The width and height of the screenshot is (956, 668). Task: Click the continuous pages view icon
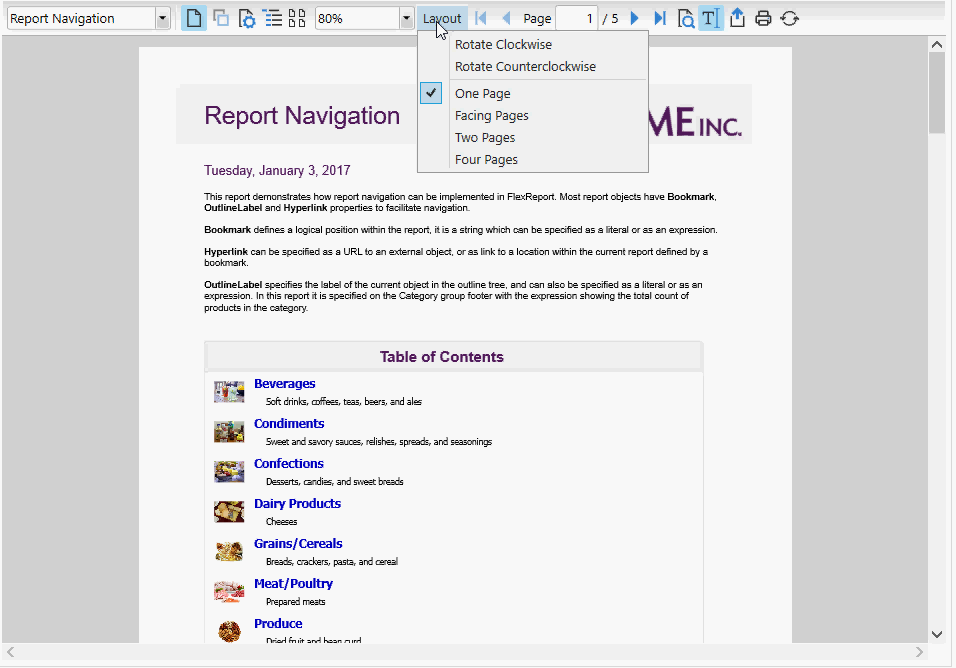[x=221, y=18]
